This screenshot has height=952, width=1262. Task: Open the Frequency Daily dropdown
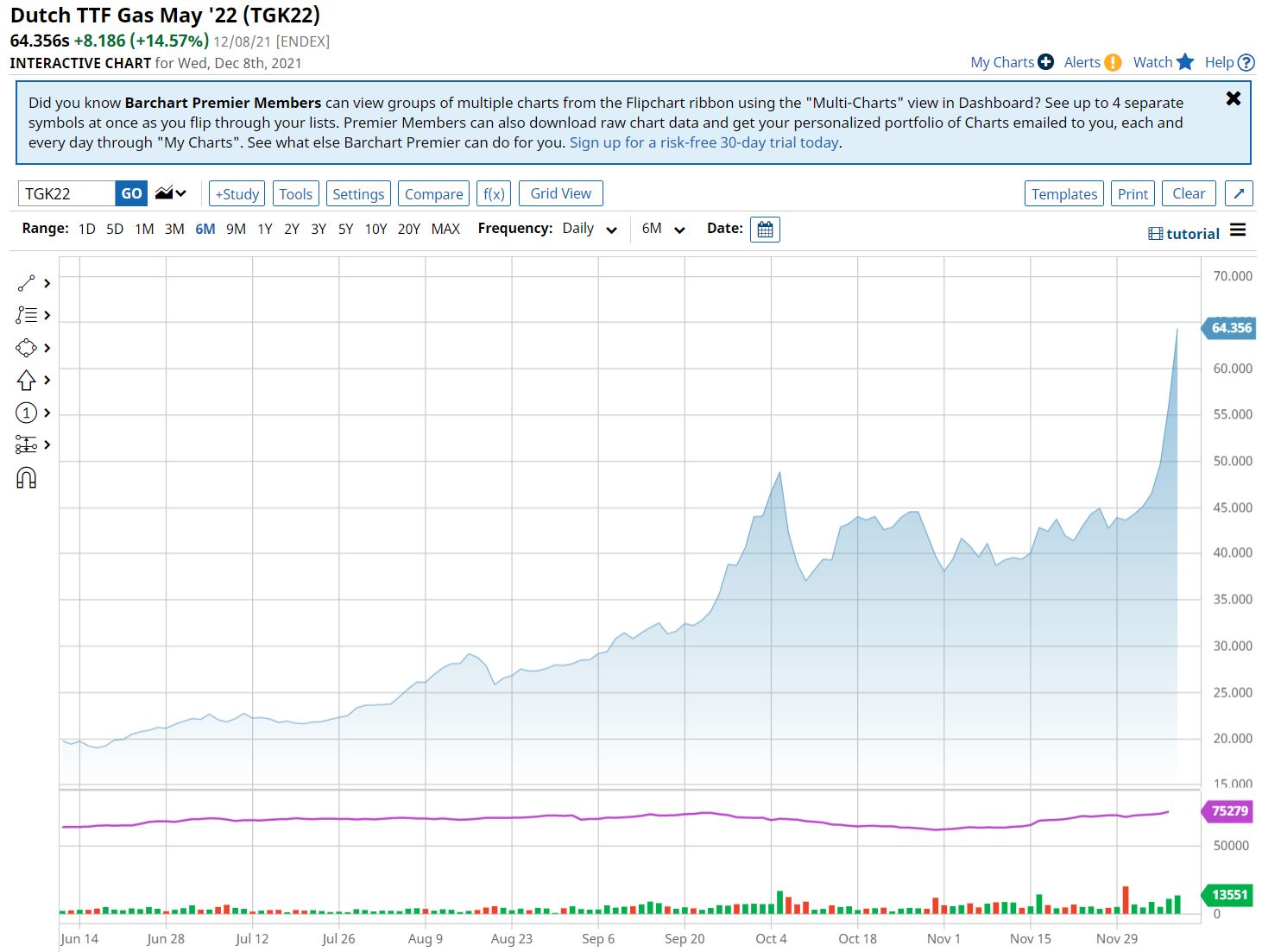tap(590, 229)
